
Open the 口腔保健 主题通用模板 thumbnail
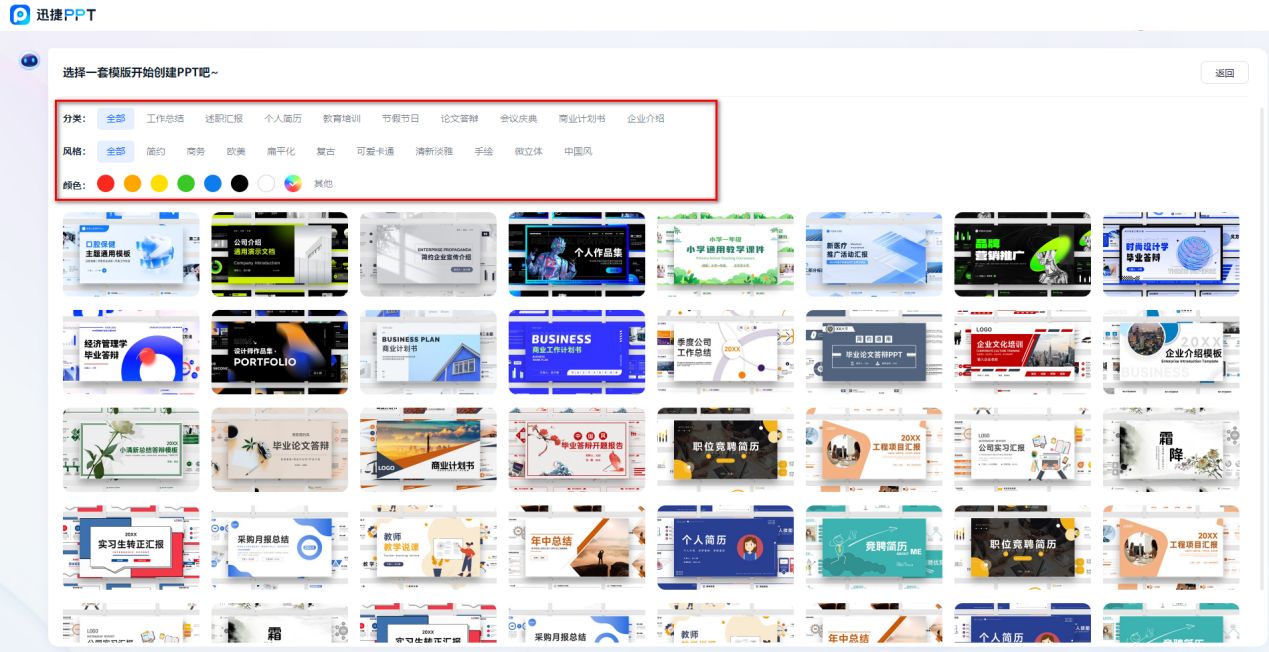point(131,254)
